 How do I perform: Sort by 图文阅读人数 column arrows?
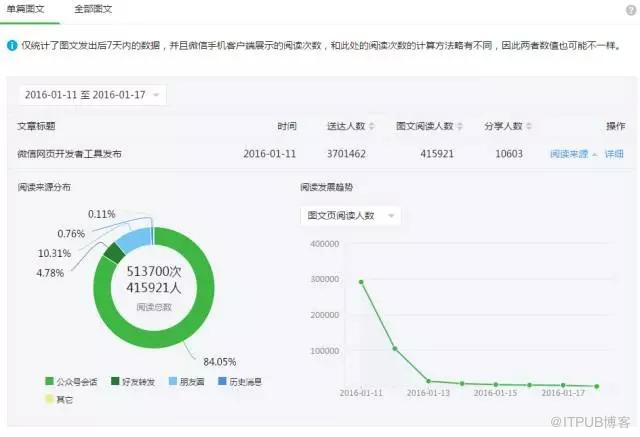[x=460, y=126]
